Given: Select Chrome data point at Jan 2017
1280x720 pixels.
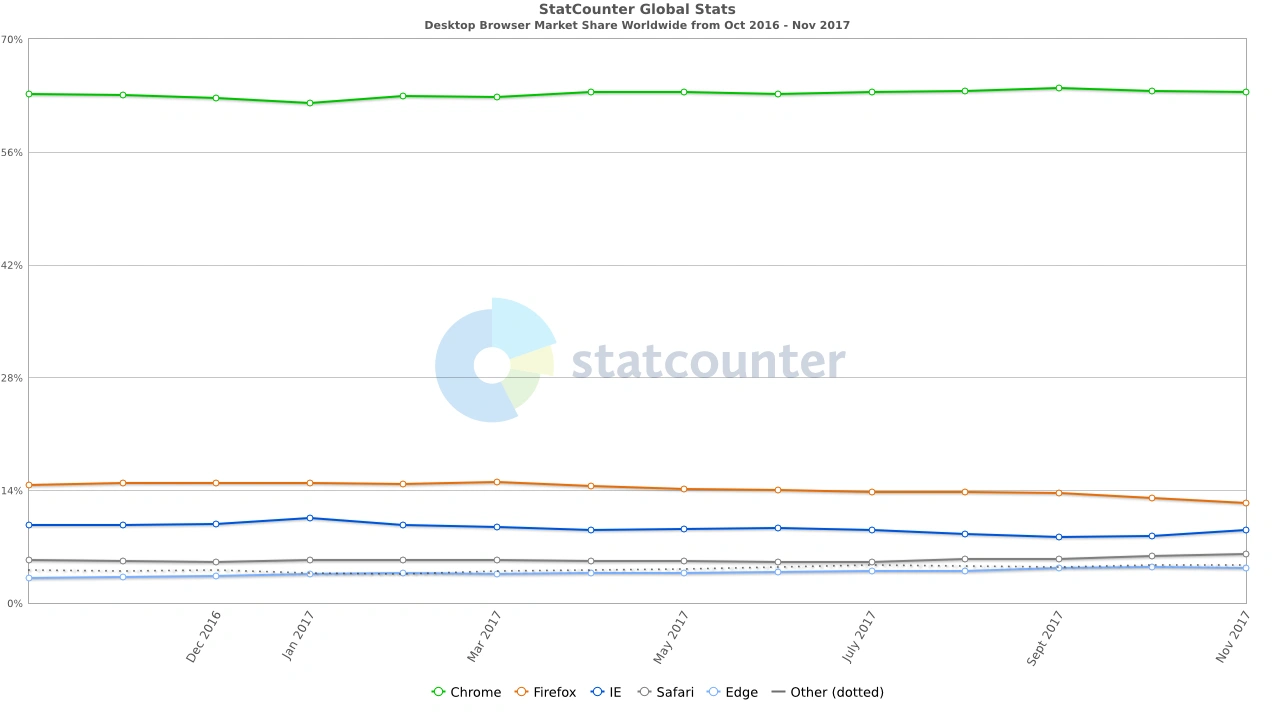Looking at the screenshot, I should coord(310,103).
